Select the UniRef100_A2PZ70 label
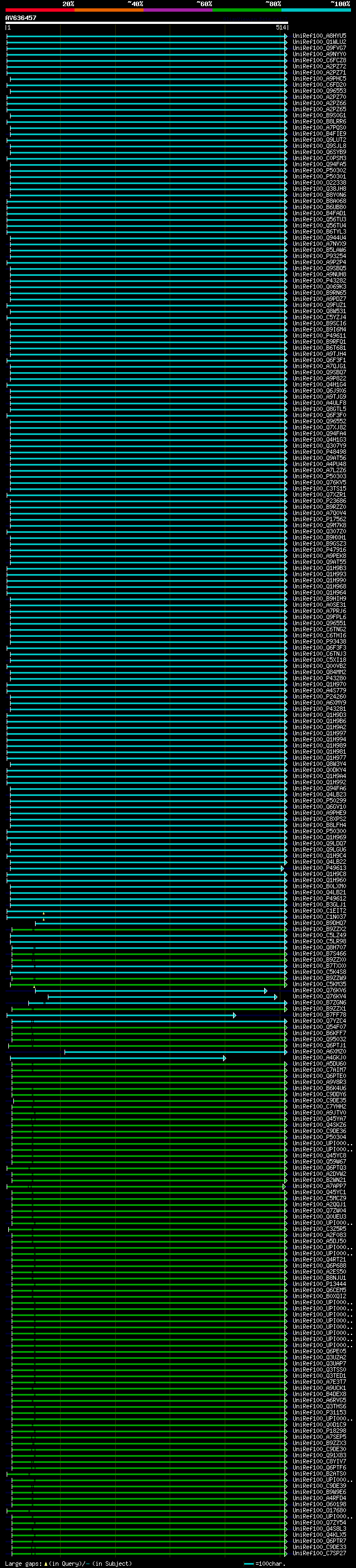Image resolution: width=356 pixels, height=1568 pixels. tap(319, 97)
